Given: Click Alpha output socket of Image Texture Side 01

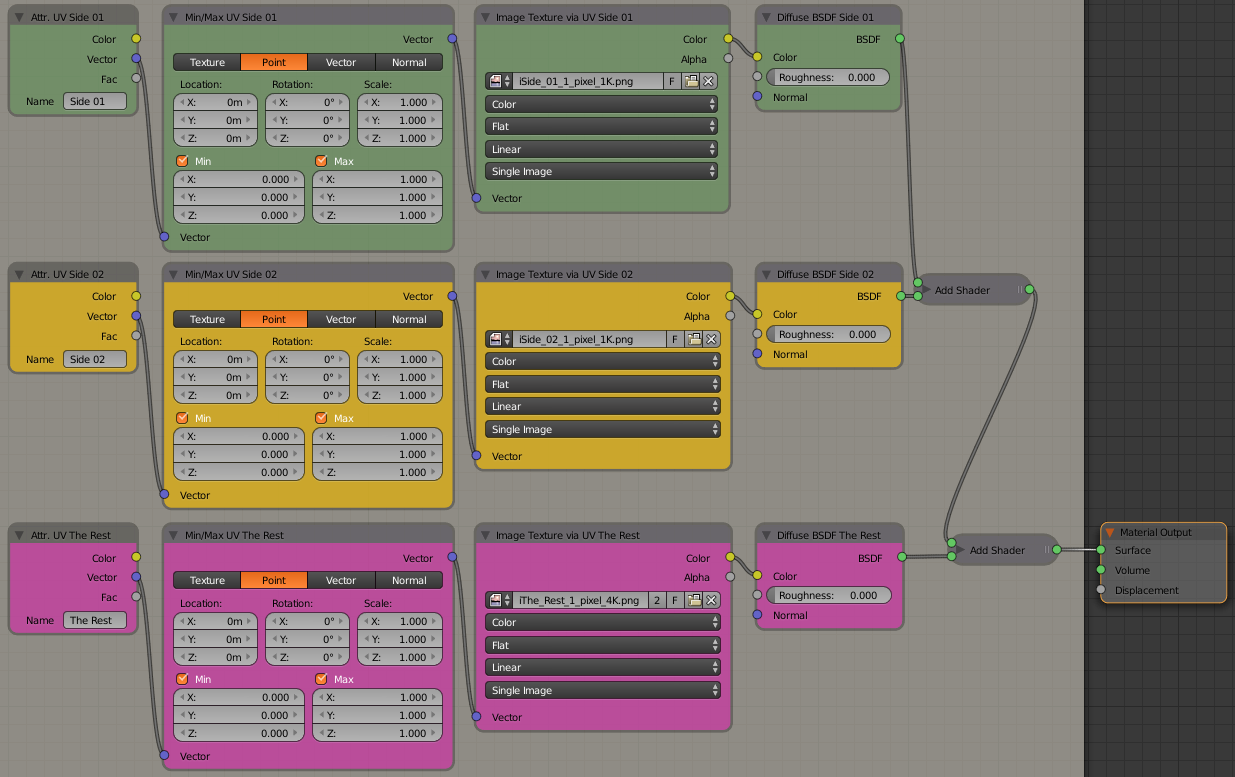Looking at the screenshot, I should pos(728,59).
